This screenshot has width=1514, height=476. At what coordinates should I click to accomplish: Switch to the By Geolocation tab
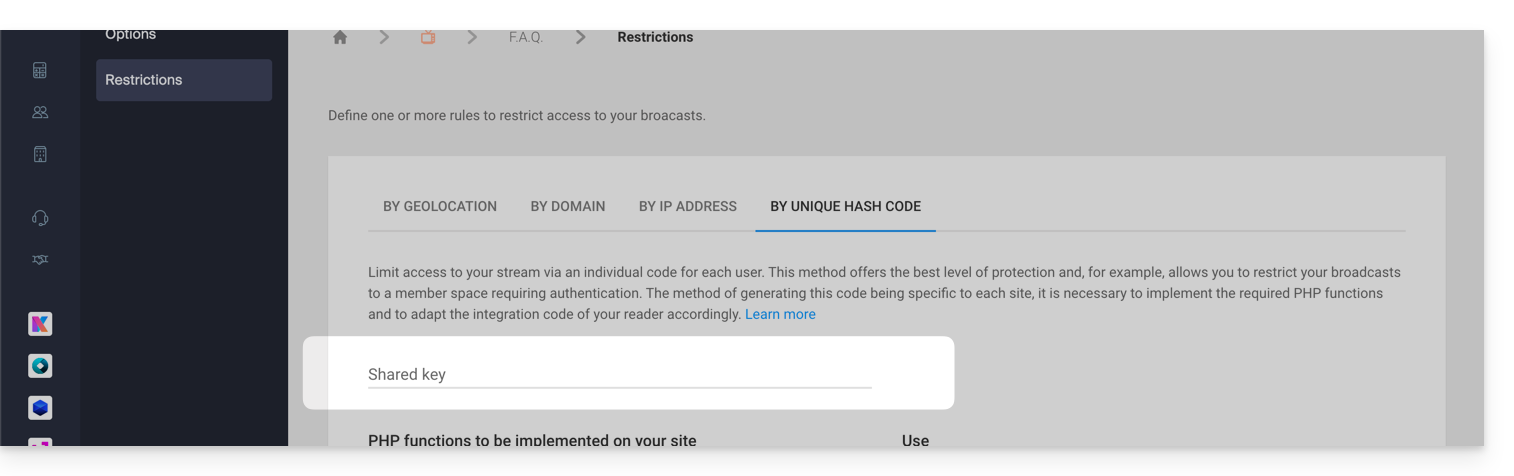pyautogui.click(x=440, y=206)
